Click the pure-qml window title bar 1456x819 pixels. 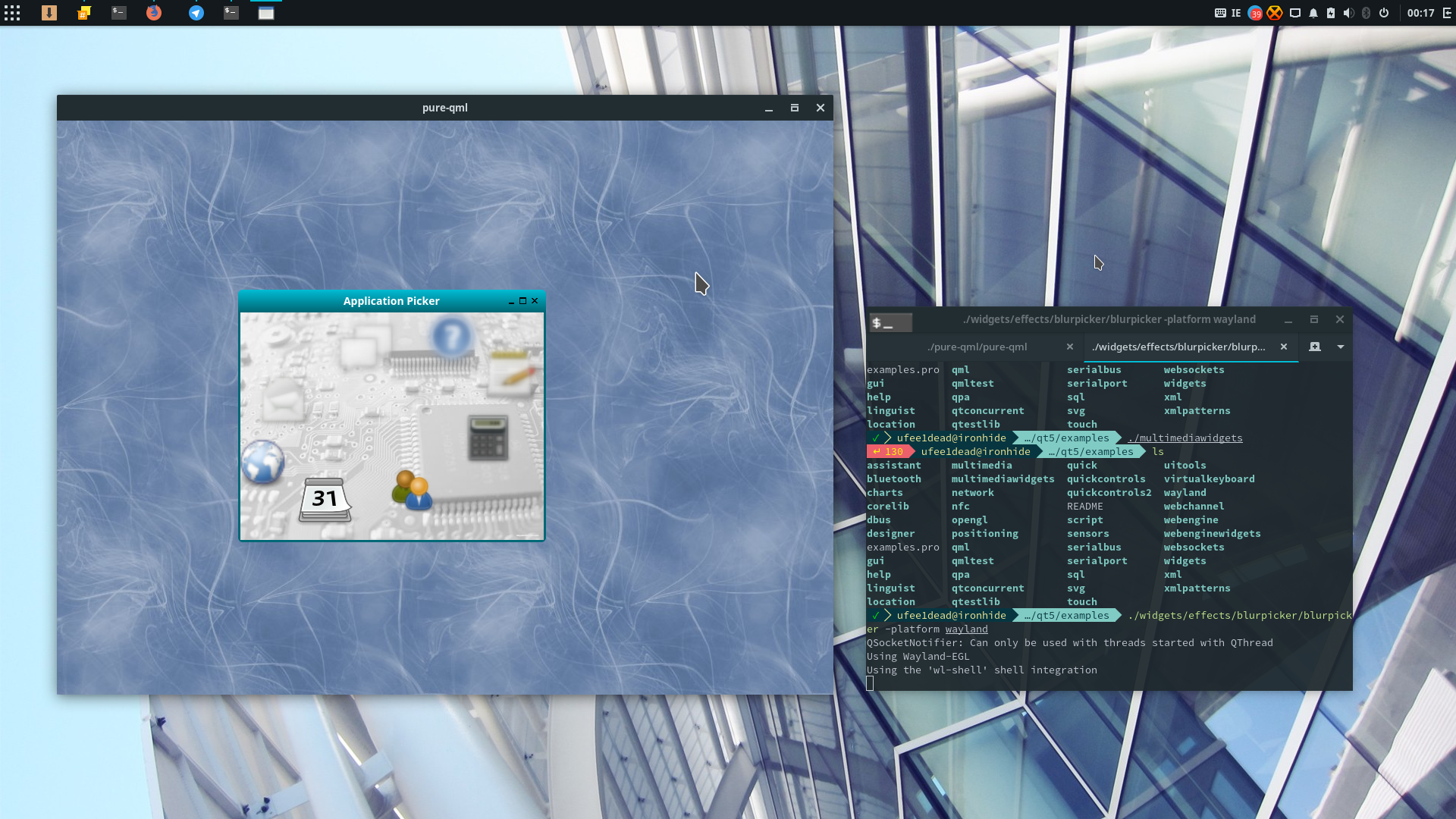(445, 108)
